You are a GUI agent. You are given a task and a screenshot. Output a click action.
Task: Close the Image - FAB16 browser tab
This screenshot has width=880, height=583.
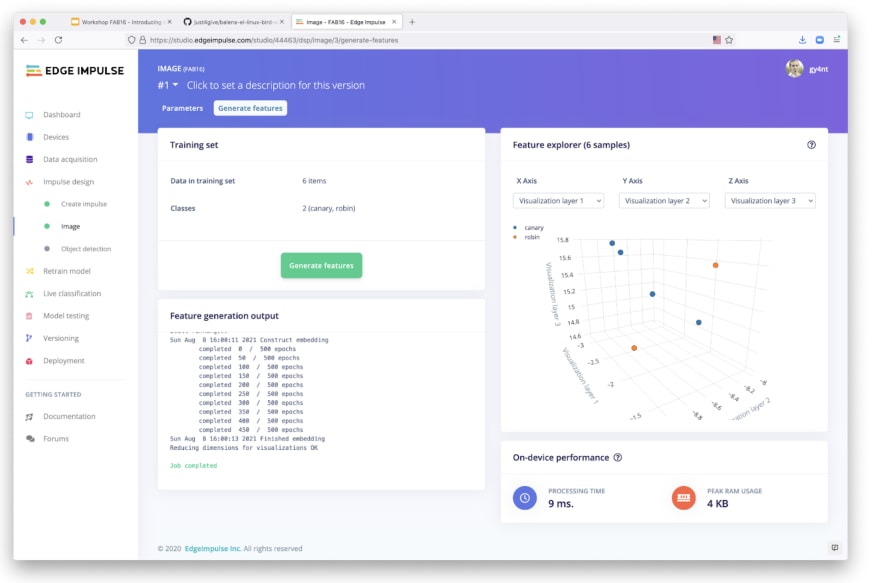394,22
